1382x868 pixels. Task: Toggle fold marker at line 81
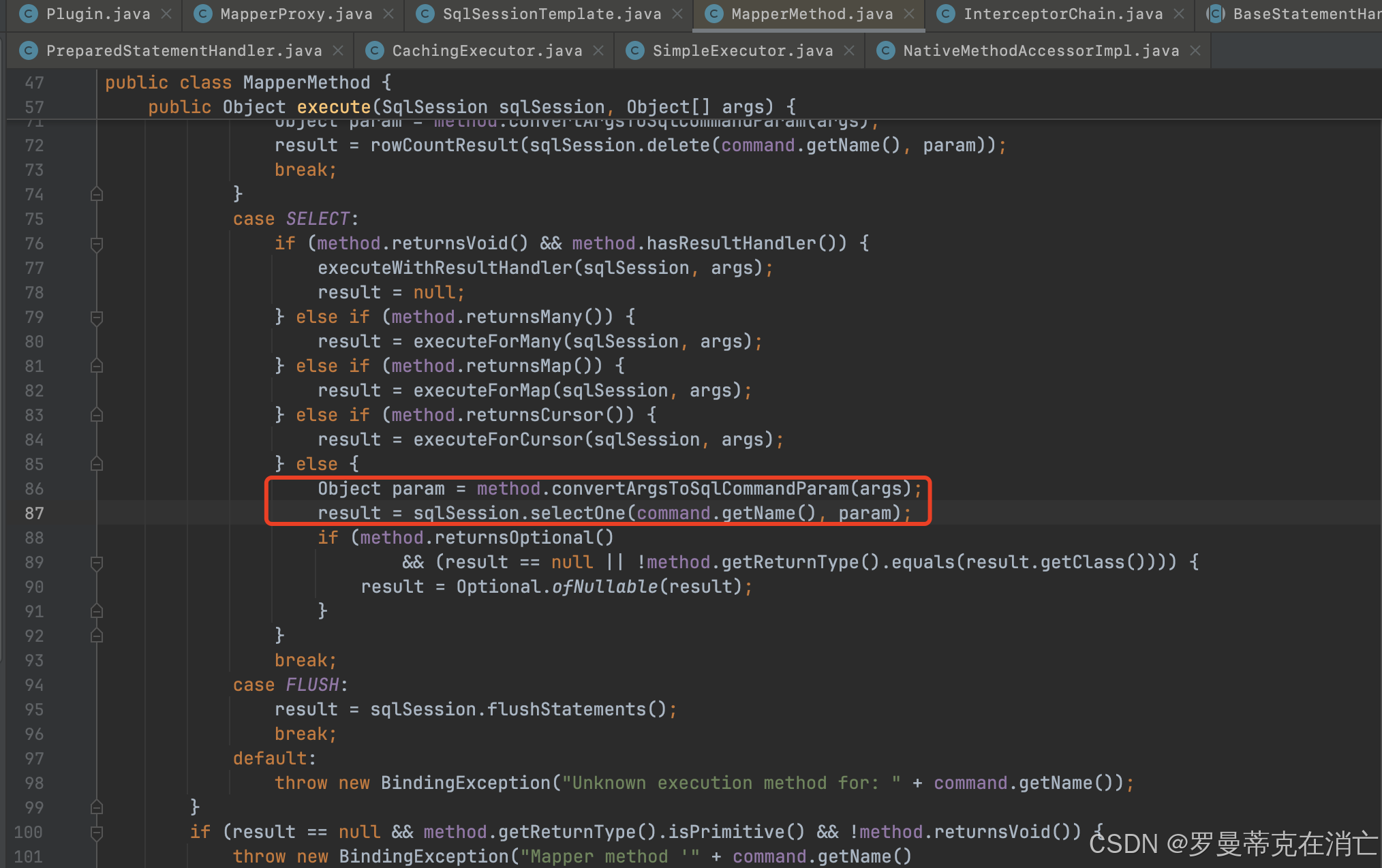(97, 366)
